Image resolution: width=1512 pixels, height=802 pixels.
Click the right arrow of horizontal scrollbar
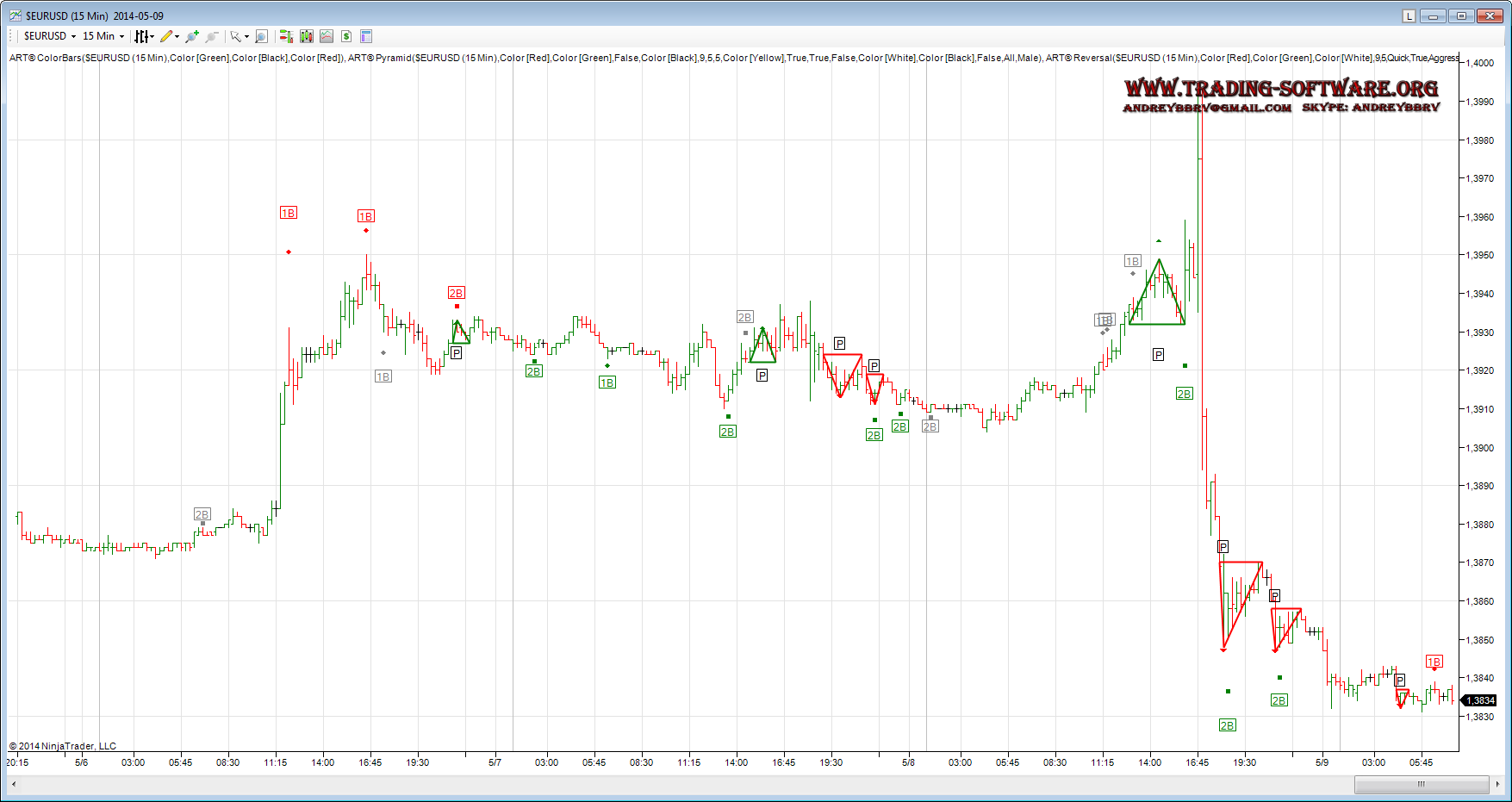(1498, 784)
